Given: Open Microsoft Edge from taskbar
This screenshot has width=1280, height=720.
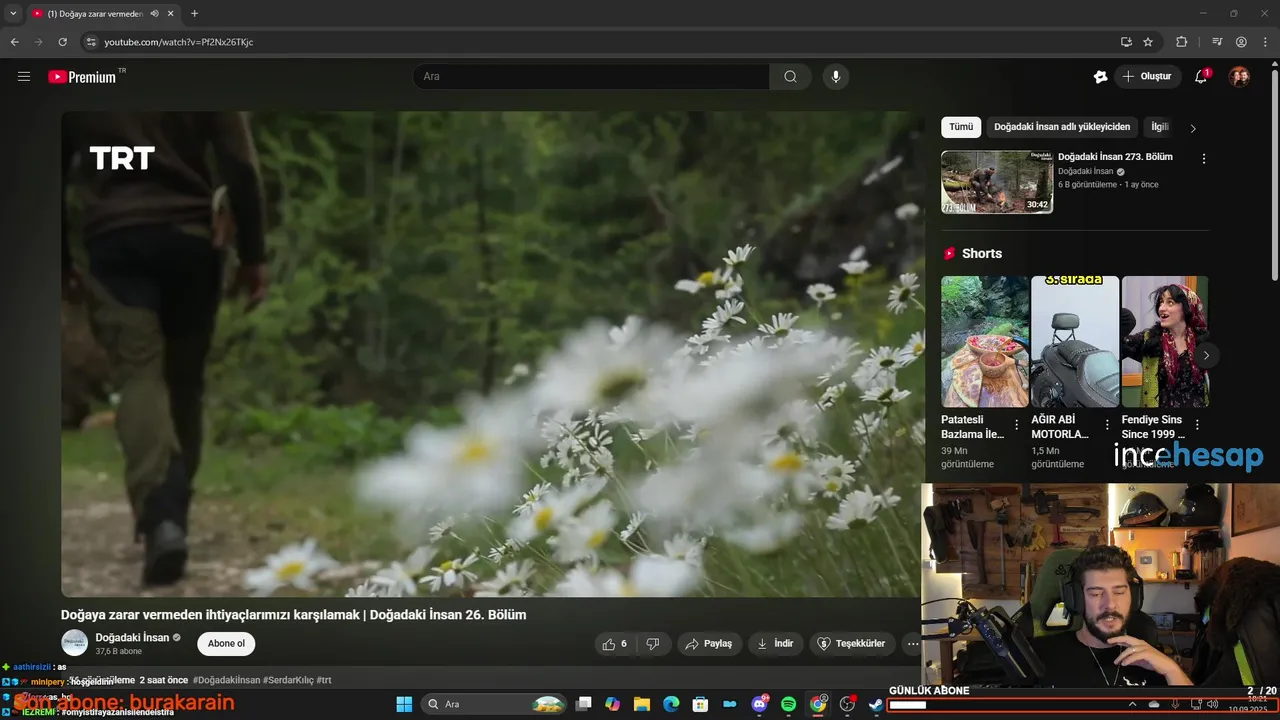Looking at the screenshot, I should point(671,704).
